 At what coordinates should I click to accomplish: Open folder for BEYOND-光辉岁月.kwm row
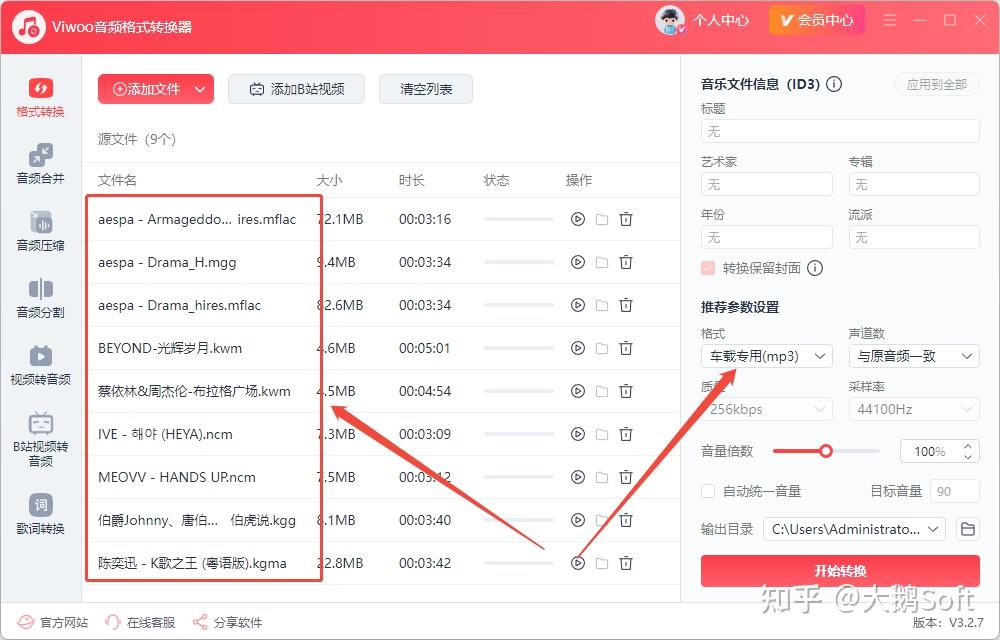601,348
